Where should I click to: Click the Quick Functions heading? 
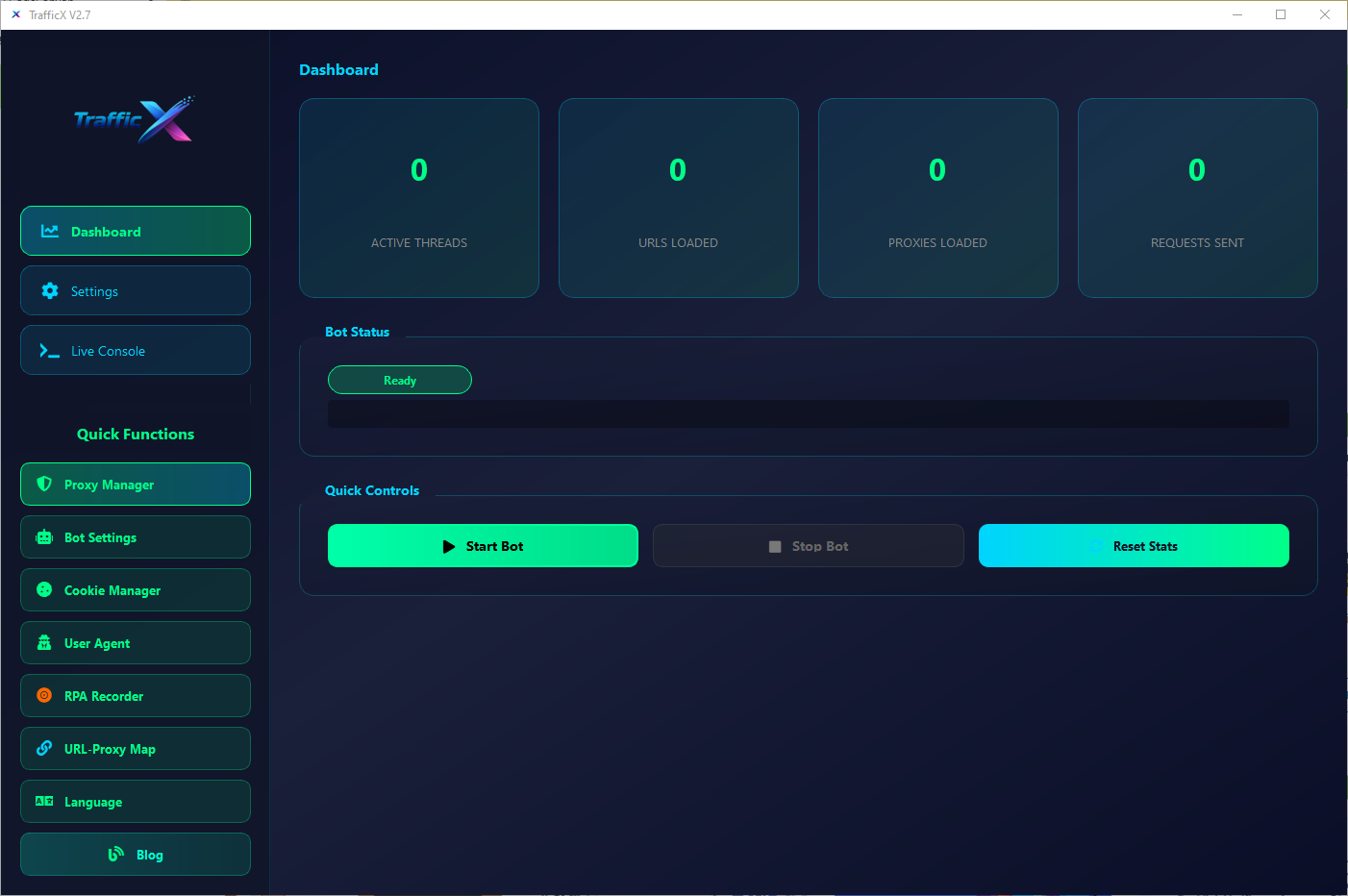coord(136,434)
